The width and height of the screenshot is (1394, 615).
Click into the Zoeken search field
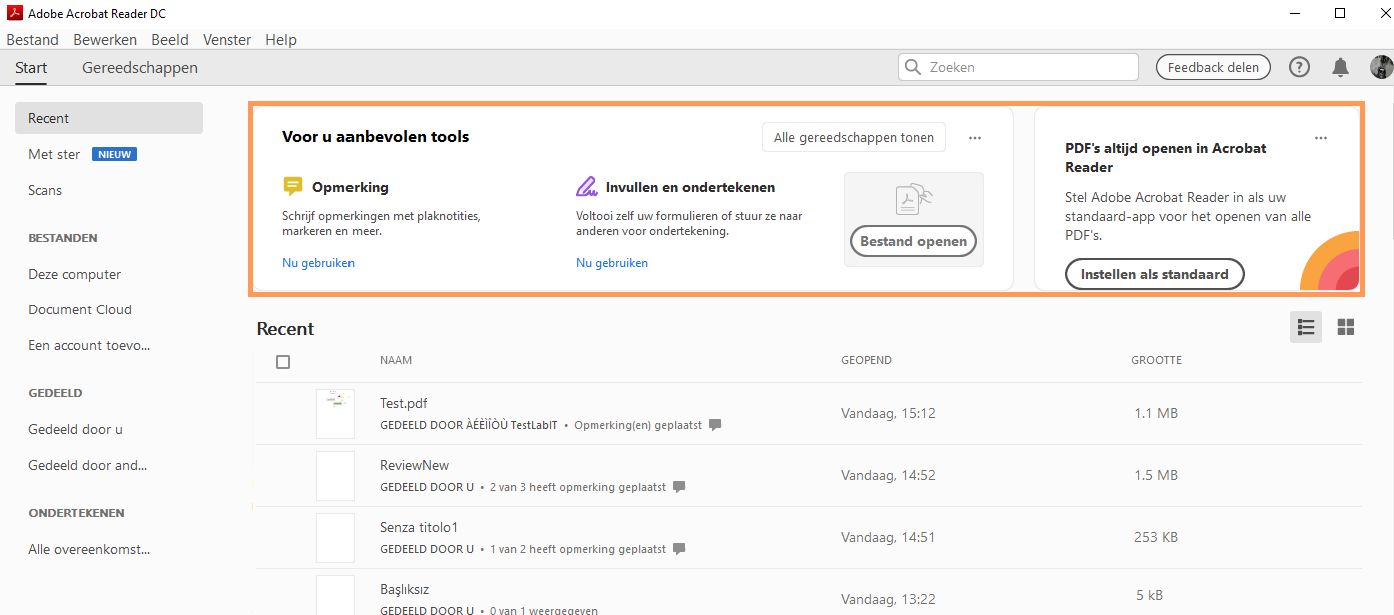click(1018, 67)
